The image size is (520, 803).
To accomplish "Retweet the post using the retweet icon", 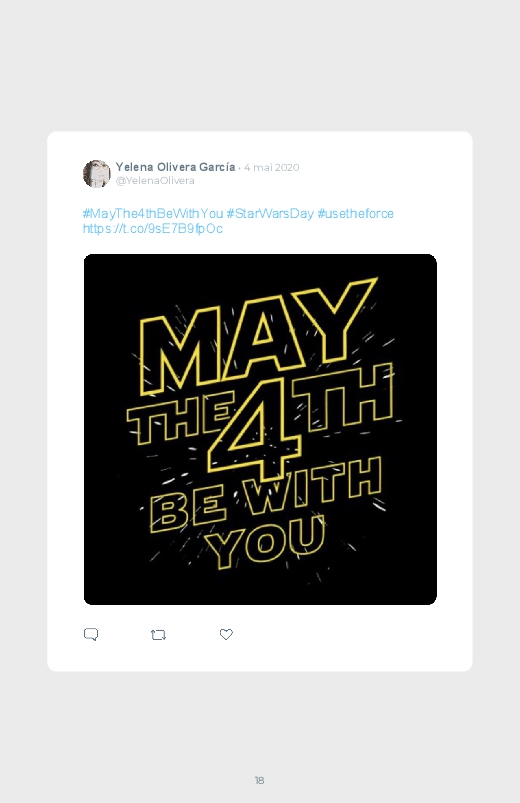I will click(158, 635).
